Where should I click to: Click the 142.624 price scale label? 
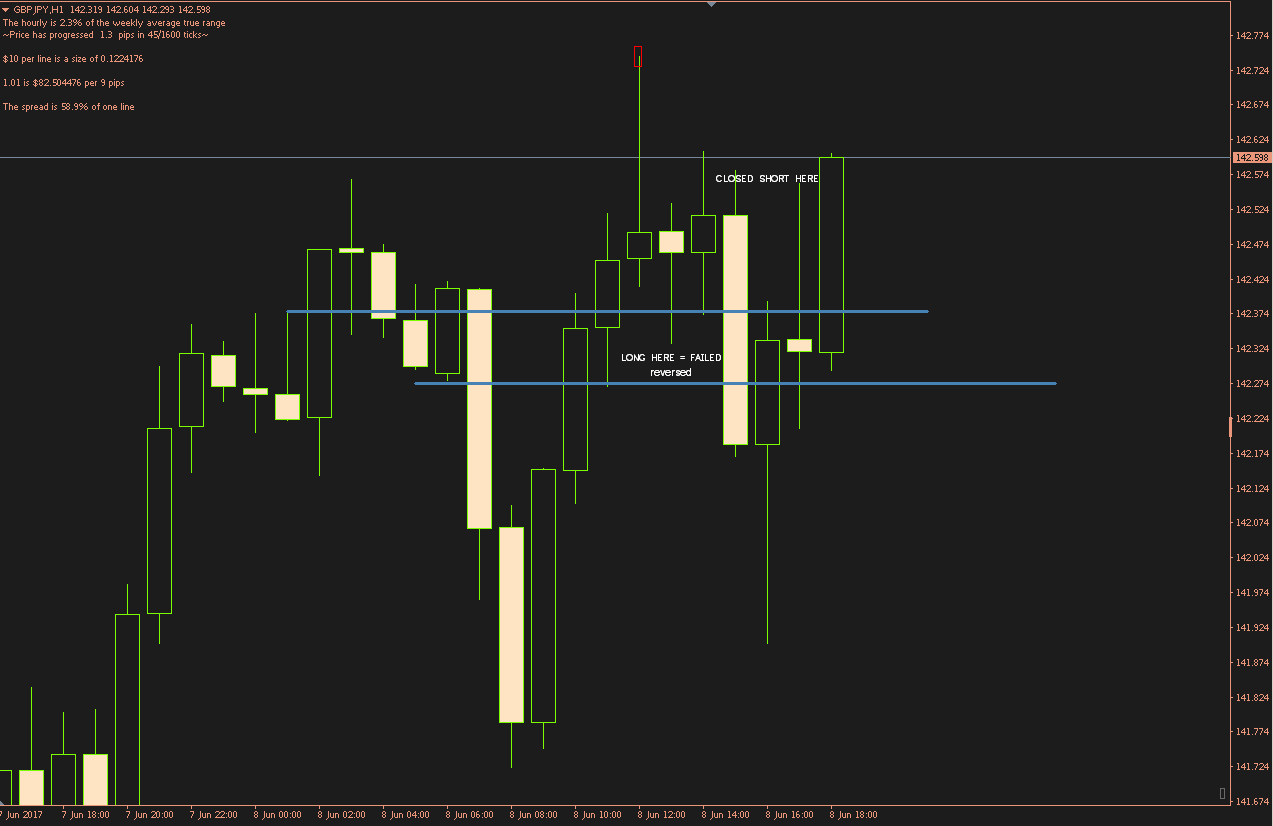click(x=1252, y=140)
